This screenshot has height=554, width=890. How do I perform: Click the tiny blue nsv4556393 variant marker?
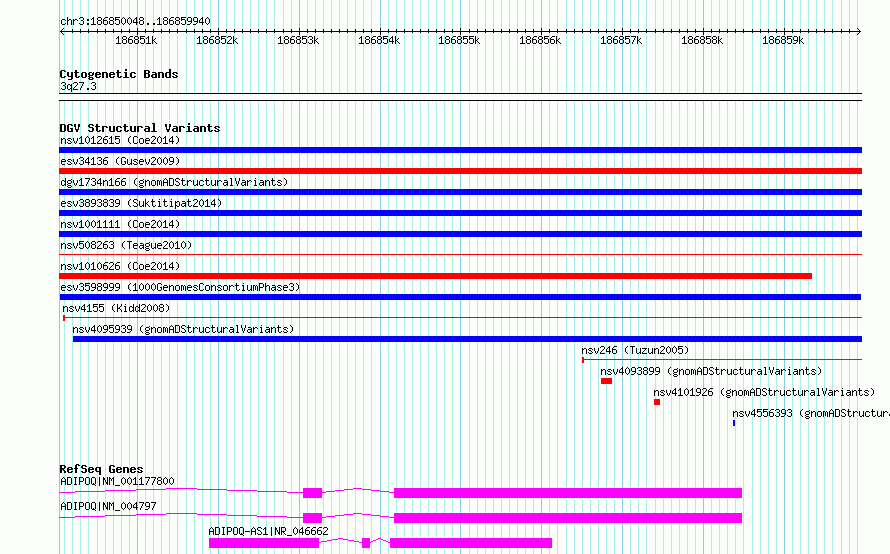(734, 423)
